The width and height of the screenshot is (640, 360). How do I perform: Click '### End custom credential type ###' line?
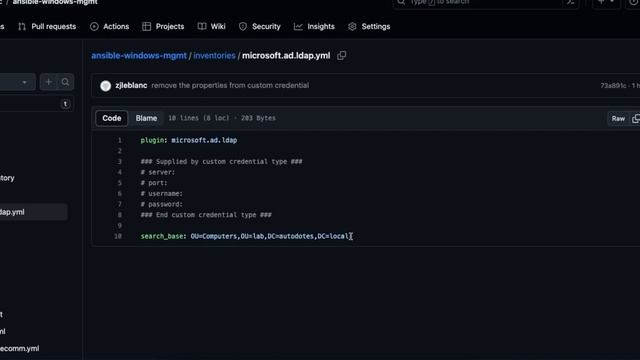(x=206, y=215)
